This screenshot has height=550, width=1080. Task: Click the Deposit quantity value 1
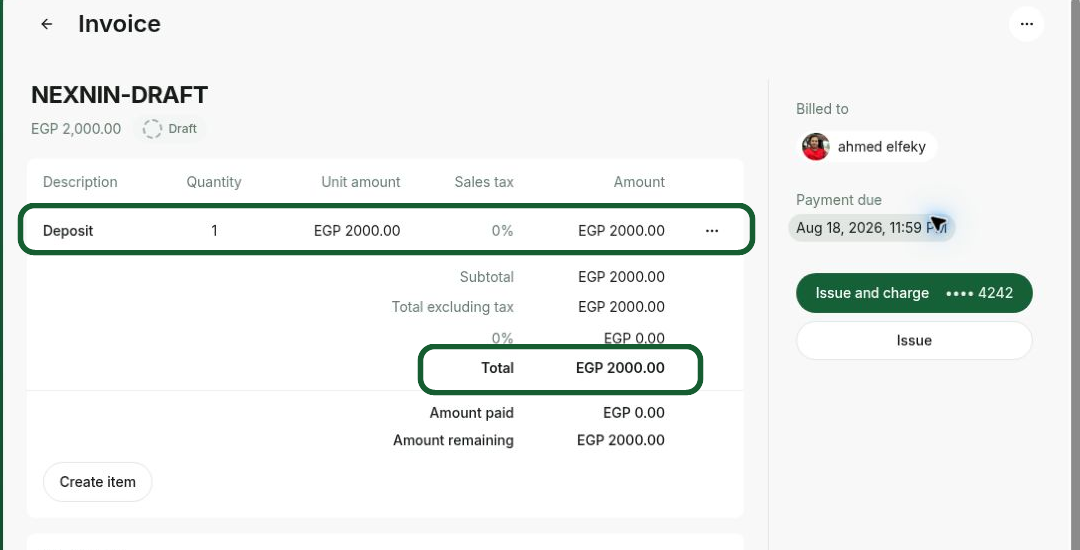214,231
